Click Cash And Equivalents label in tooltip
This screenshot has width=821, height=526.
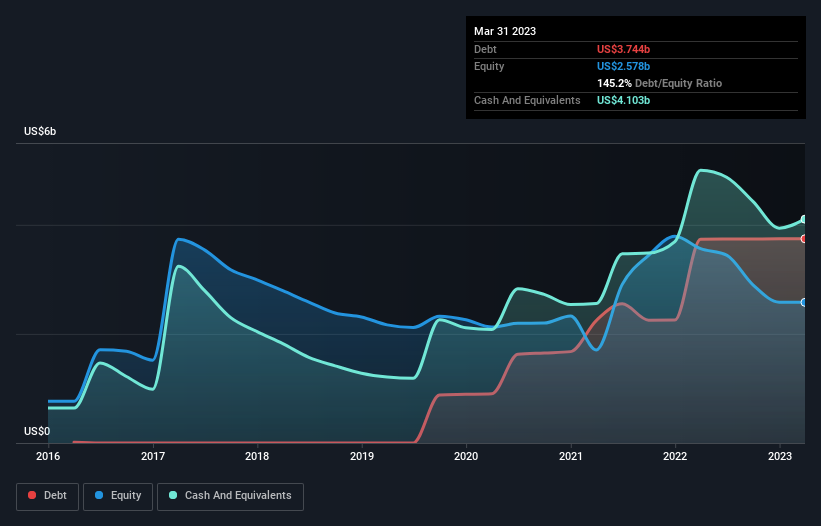tap(527, 100)
